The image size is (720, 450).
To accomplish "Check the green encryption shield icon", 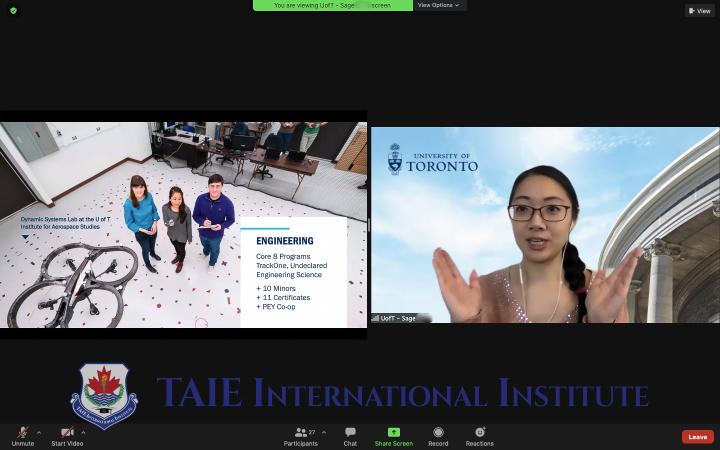I will coord(13,11).
